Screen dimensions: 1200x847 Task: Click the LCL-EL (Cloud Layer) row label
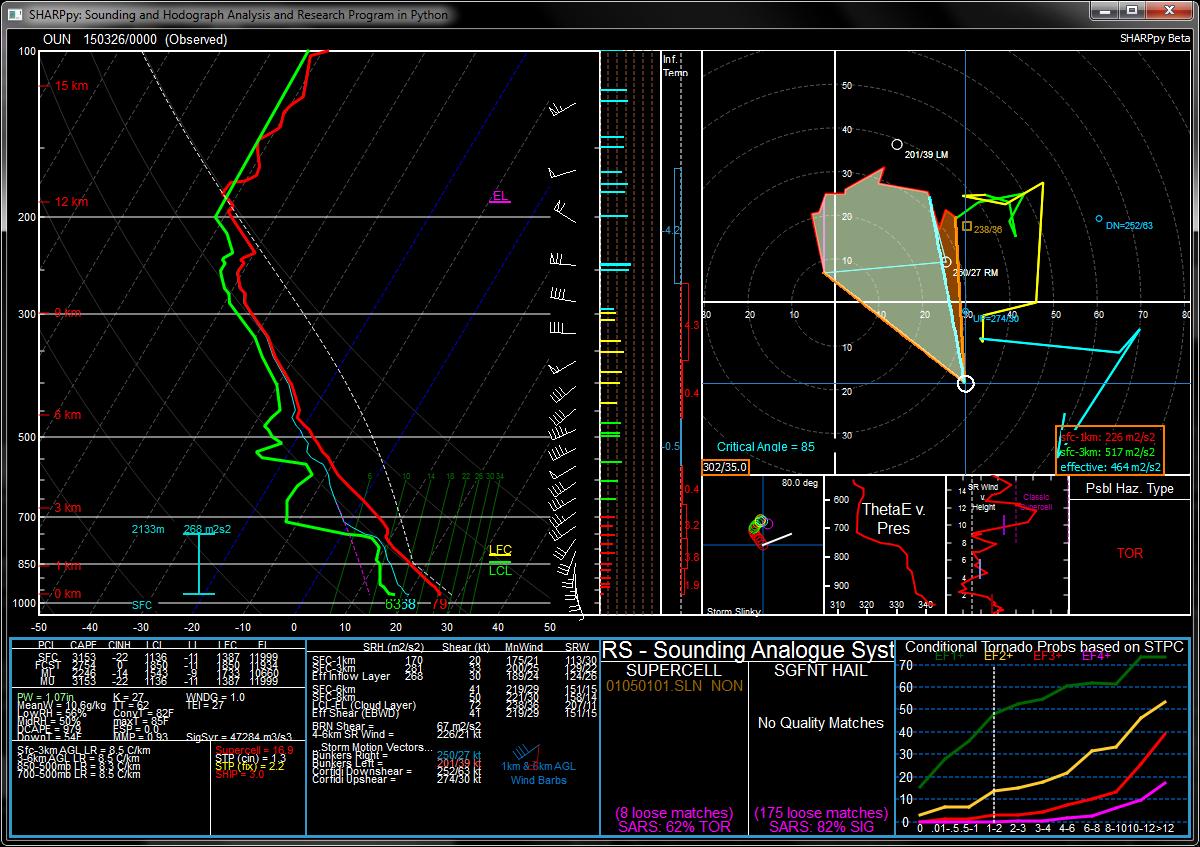pyautogui.click(x=364, y=705)
